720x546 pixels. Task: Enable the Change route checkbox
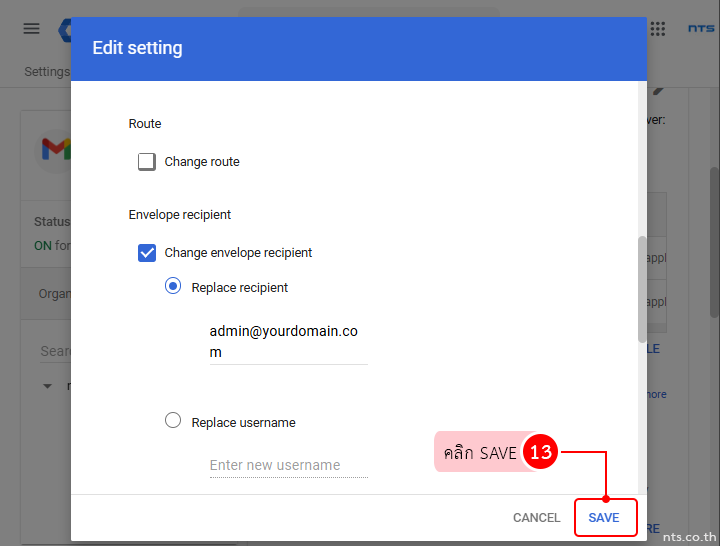[147, 162]
